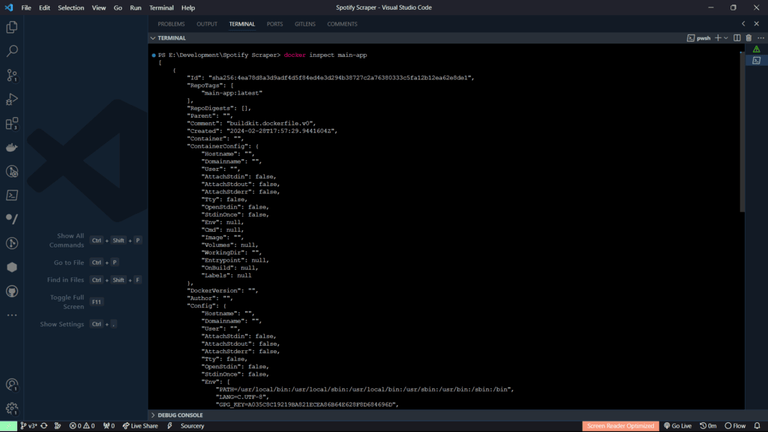
Task: Open the Accounts menu icon
Action: [x=12, y=384]
